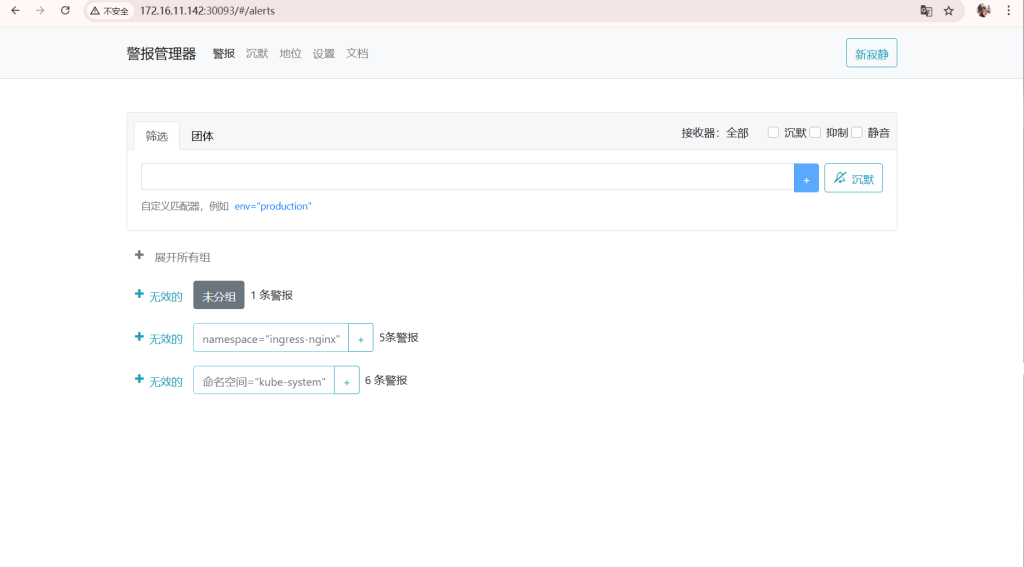Screen dimensions: 1024x567
Task: Click the blue plus button beside the filter input
Action: (x=806, y=178)
